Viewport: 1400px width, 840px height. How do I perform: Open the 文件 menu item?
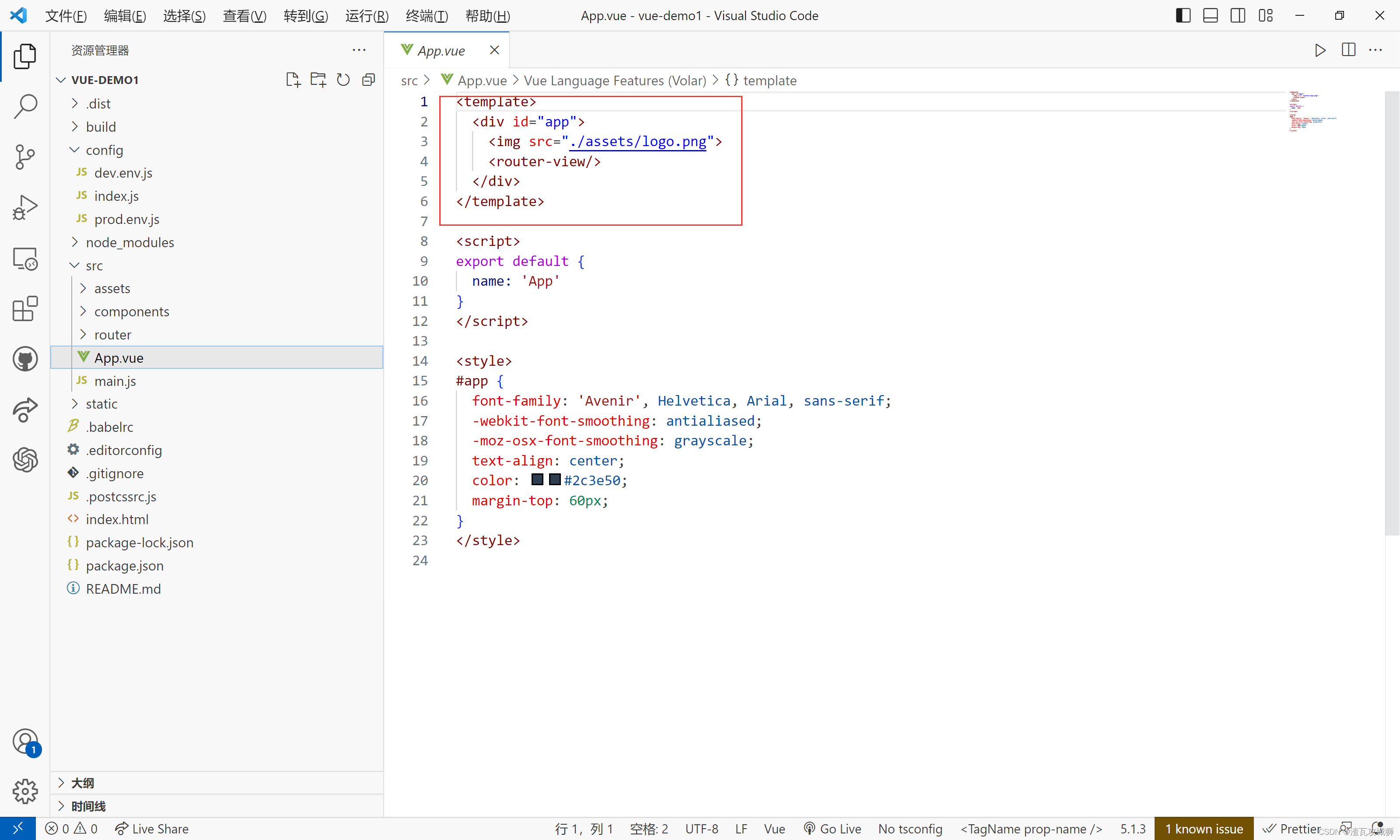click(x=62, y=15)
